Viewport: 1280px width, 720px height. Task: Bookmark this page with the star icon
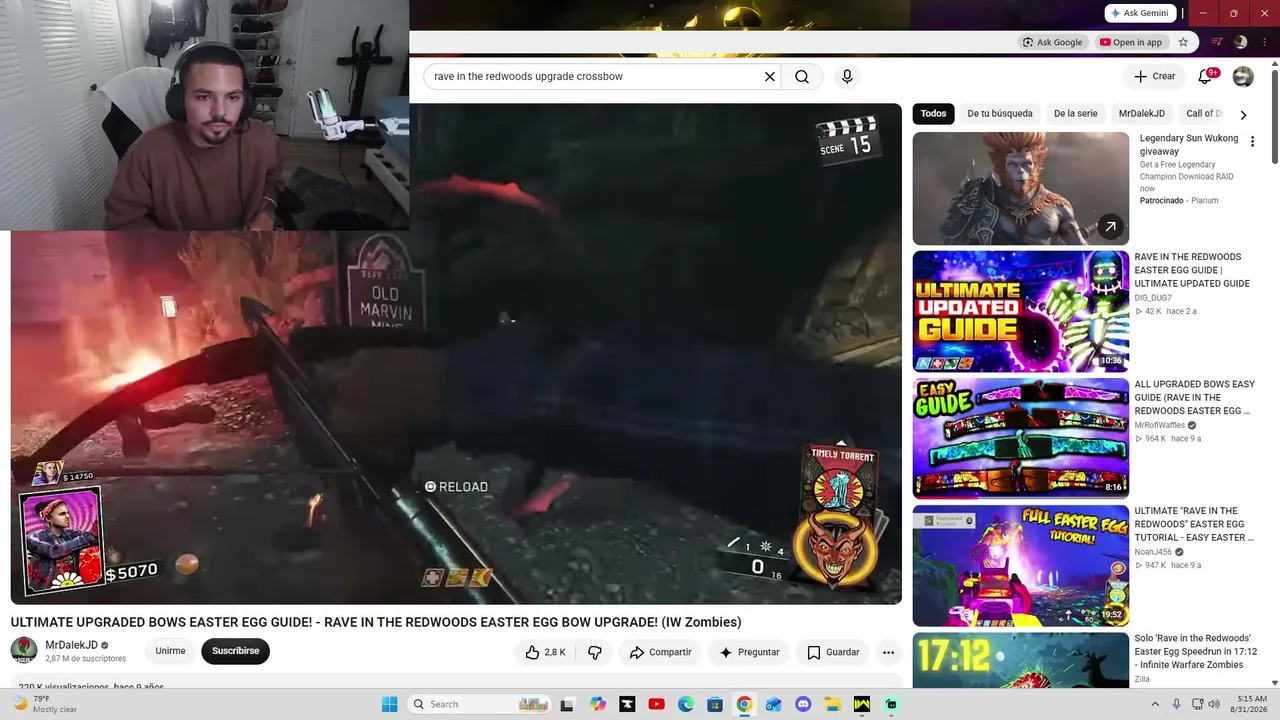point(1183,42)
